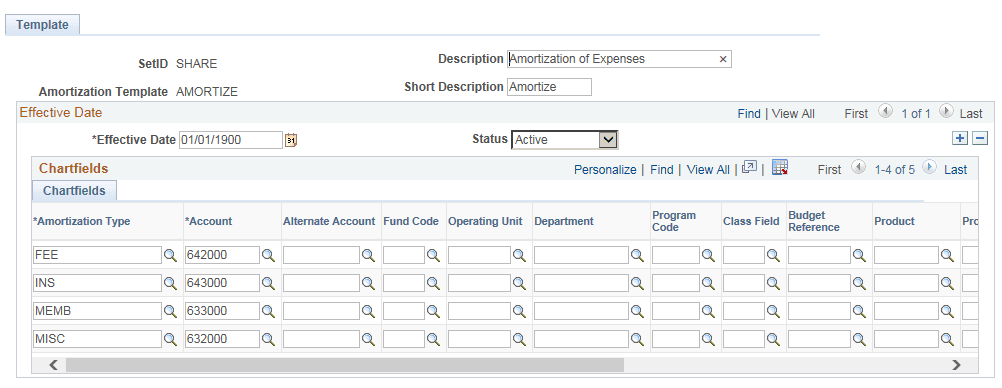
Task: Show next Chartfields rows
Action: click(x=930, y=168)
